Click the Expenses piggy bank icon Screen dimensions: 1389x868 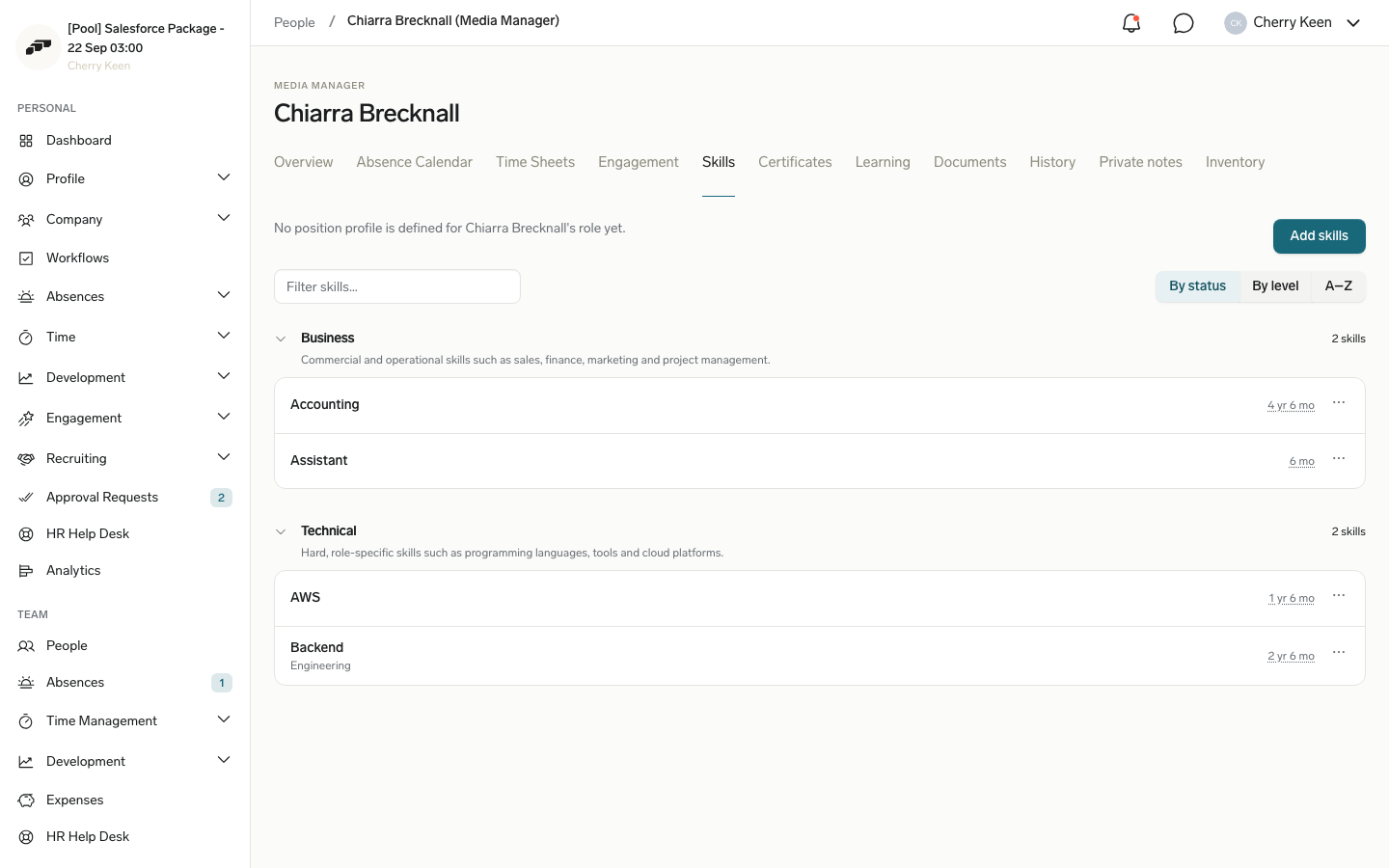26,800
